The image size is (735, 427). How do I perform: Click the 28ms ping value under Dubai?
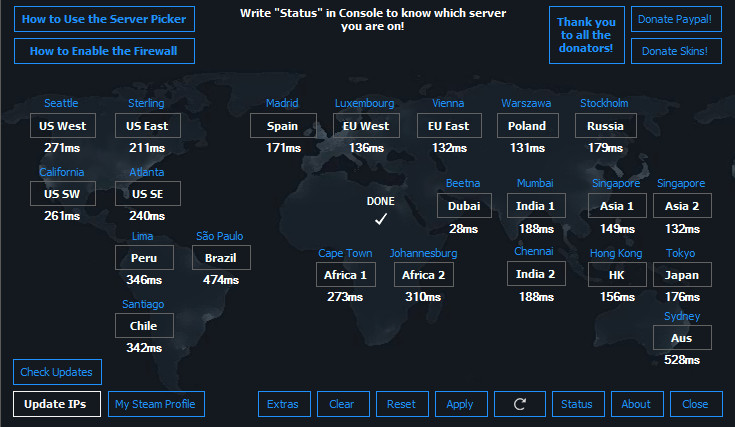(464, 229)
